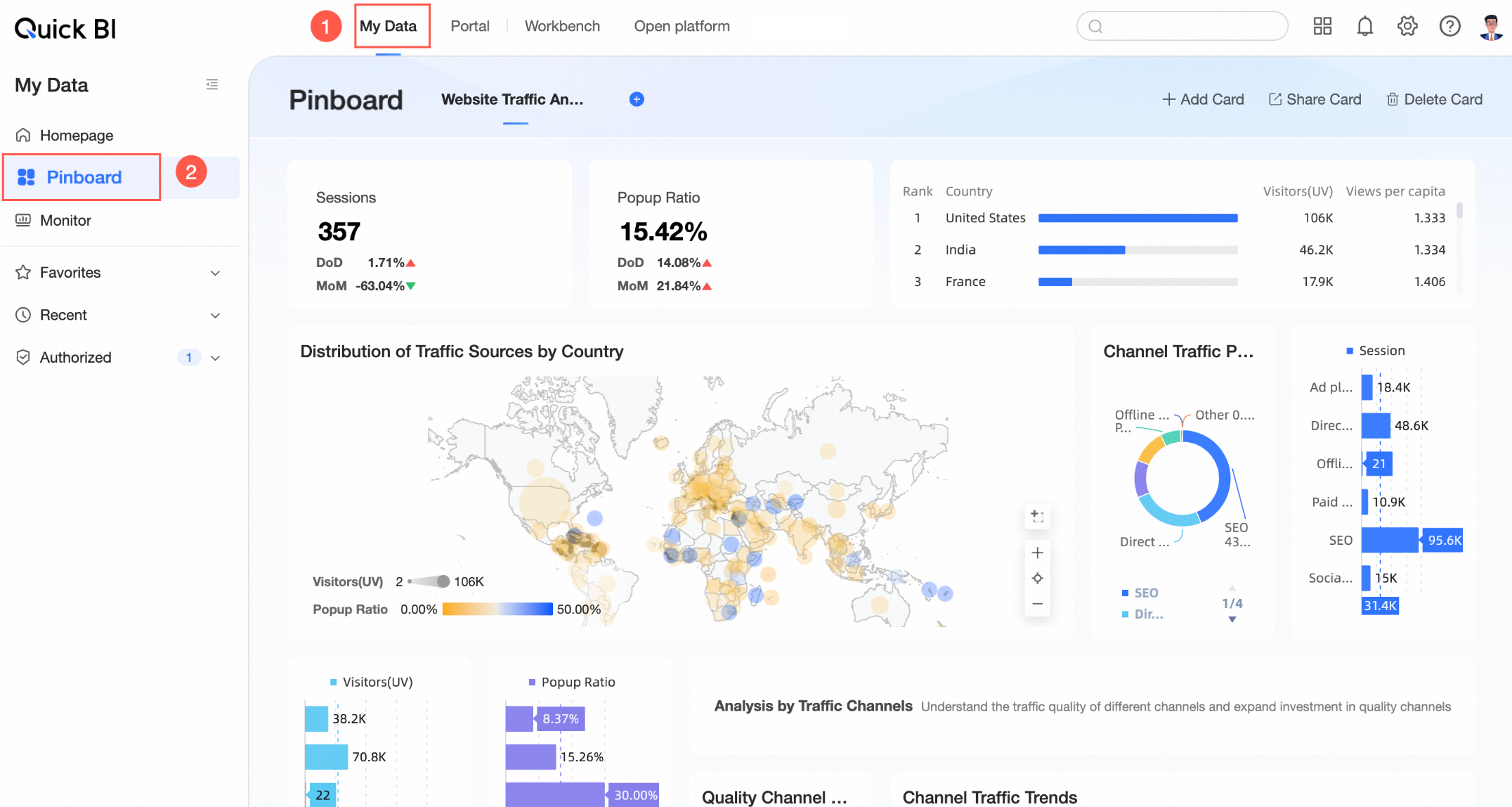Click the Add Card button
The height and width of the screenshot is (807, 1512).
coord(1203,99)
